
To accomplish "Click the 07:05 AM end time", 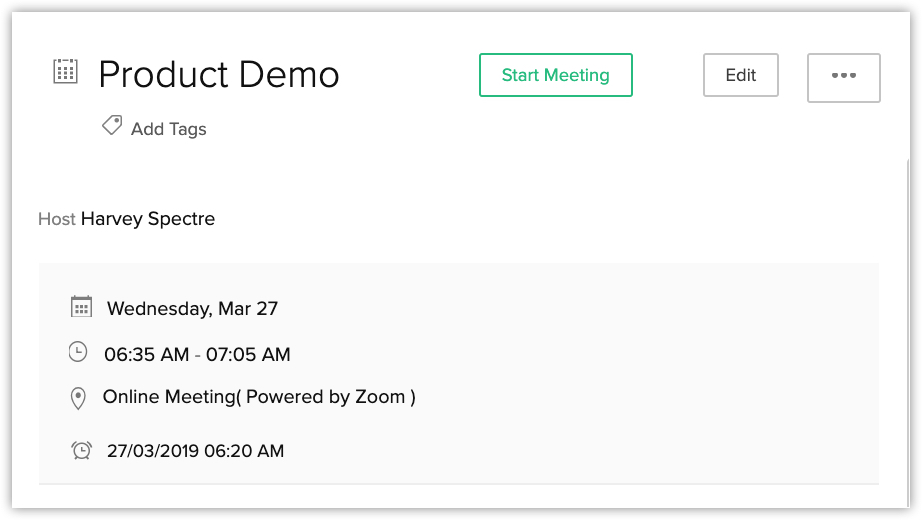I will (x=248, y=354).
